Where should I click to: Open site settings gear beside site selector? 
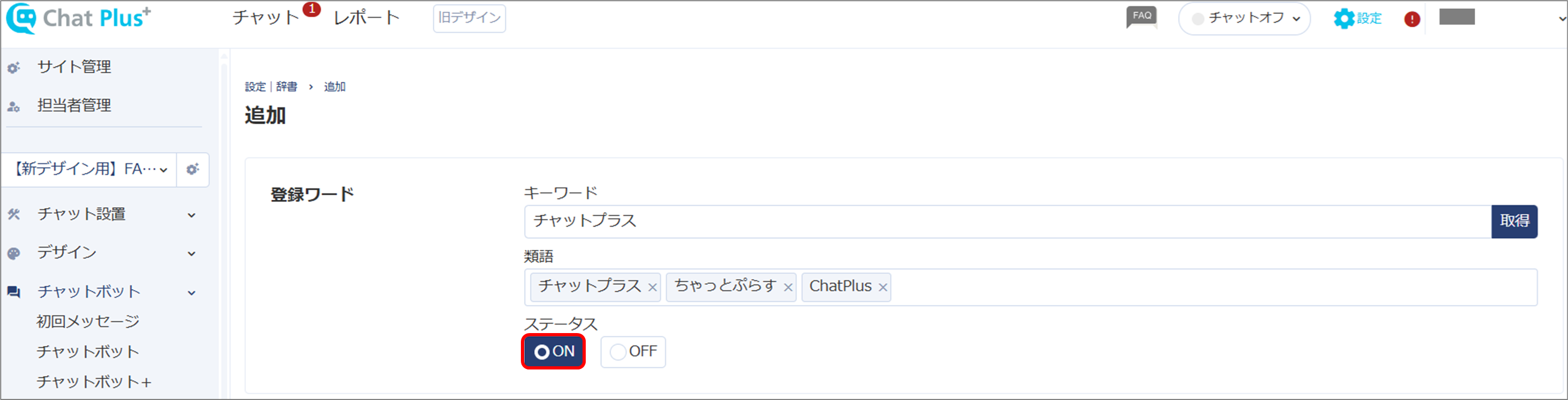[x=193, y=170]
